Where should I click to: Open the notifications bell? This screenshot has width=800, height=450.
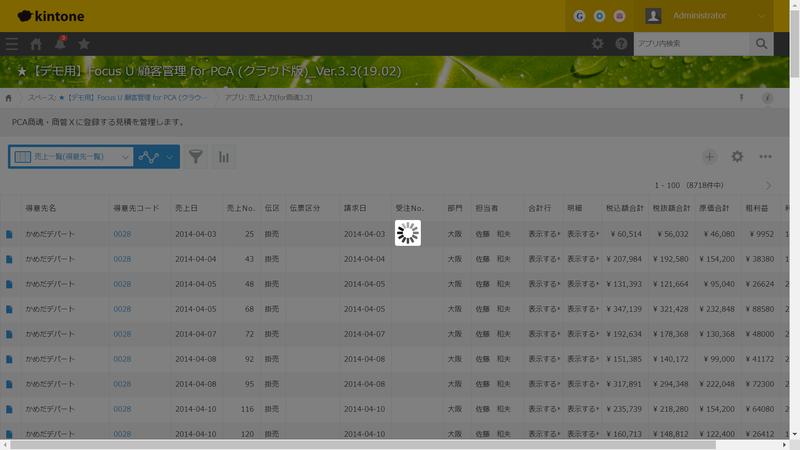click(x=60, y=43)
